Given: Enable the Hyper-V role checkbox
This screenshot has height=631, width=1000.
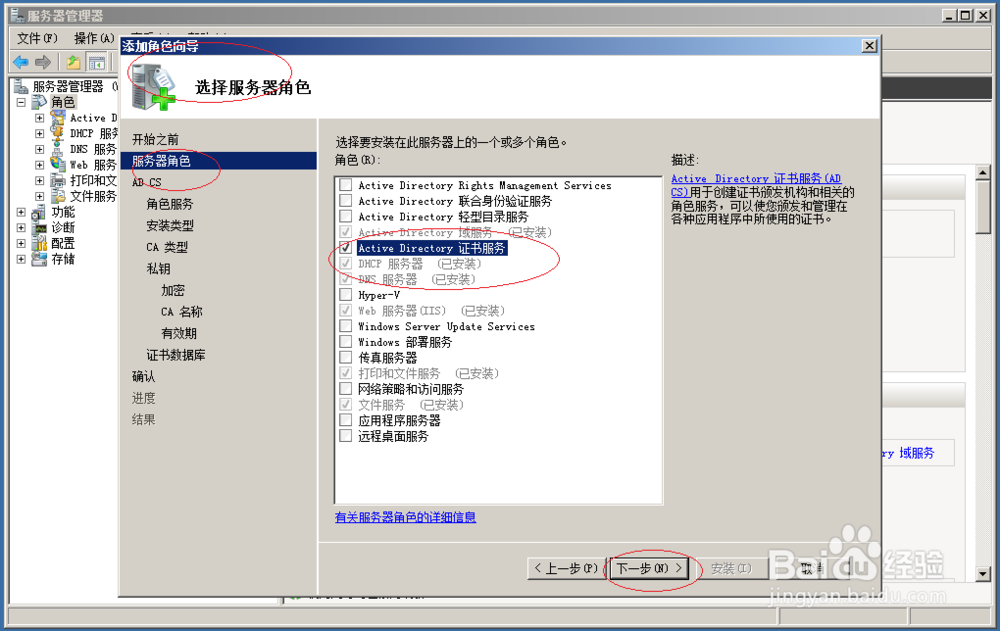Looking at the screenshot, I should point(346,295).
